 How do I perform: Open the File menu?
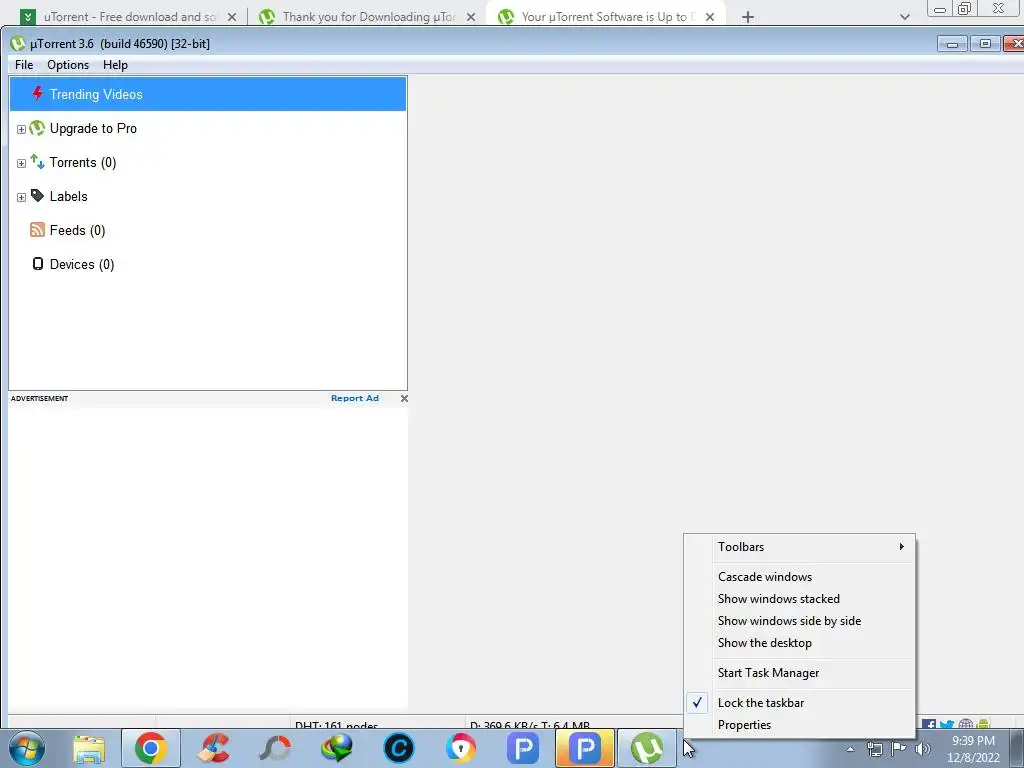[x=24, y=65]
